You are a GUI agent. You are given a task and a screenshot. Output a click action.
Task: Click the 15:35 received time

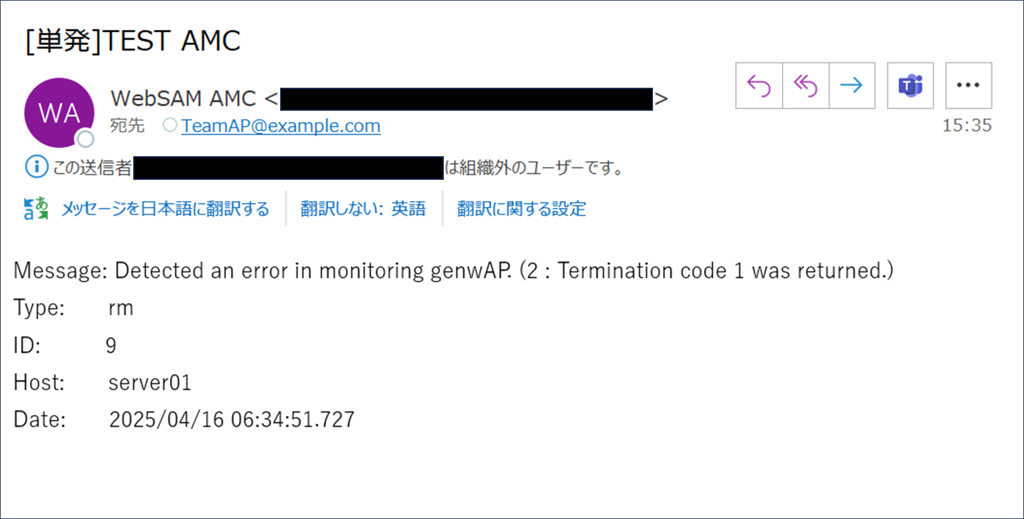966,126
